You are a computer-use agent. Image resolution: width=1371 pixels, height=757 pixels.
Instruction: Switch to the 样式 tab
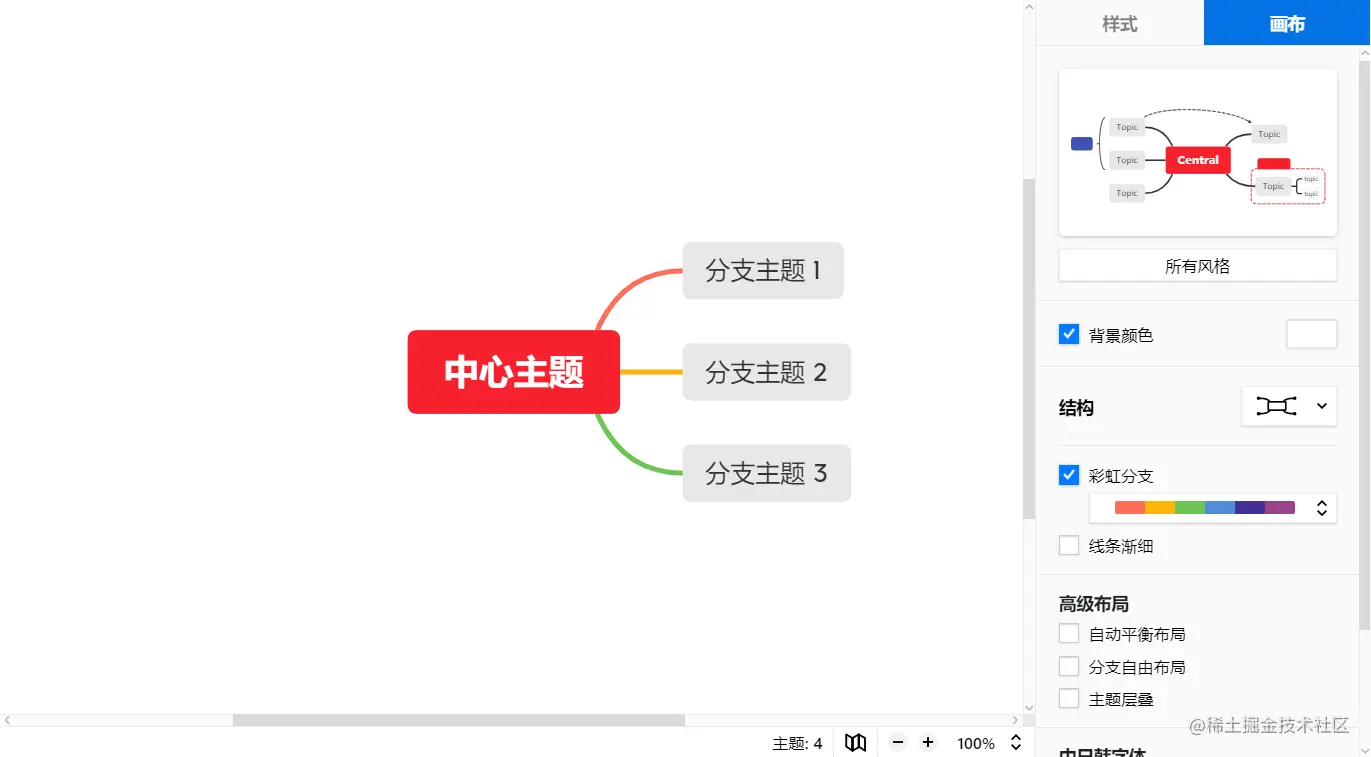tap(1120, 23)
